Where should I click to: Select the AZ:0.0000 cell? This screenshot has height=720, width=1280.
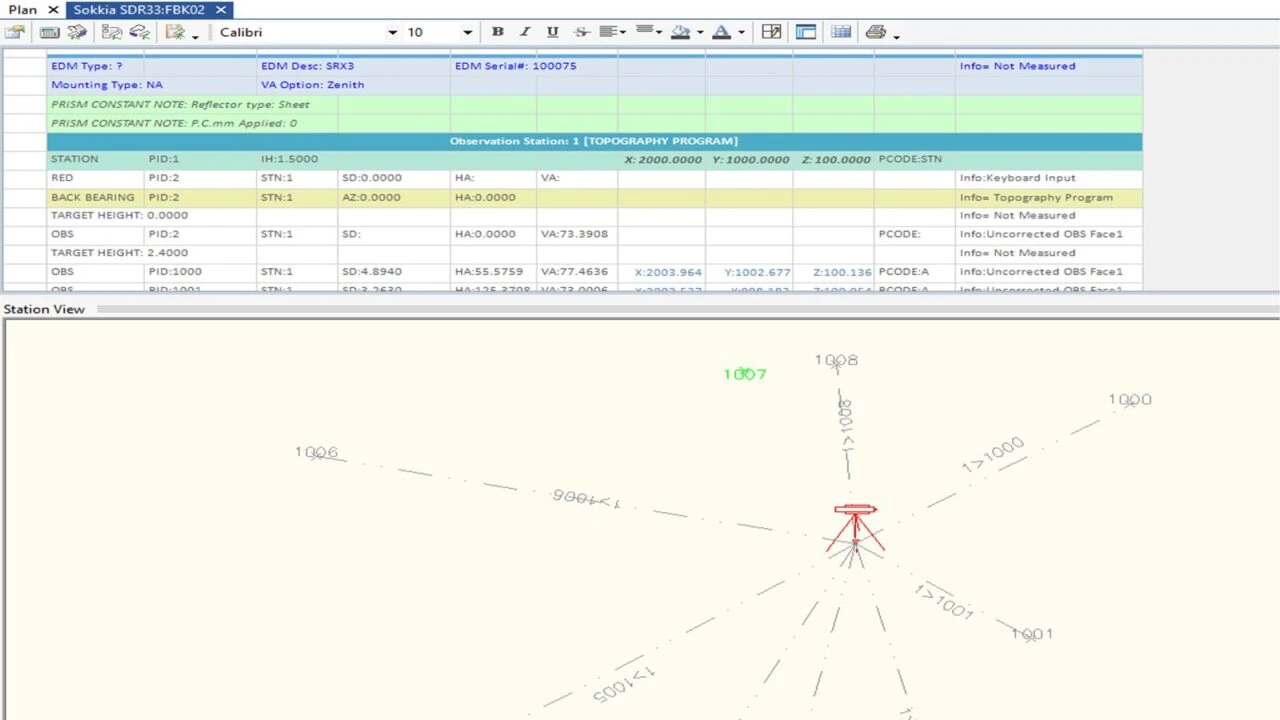(x=394, y=197)
